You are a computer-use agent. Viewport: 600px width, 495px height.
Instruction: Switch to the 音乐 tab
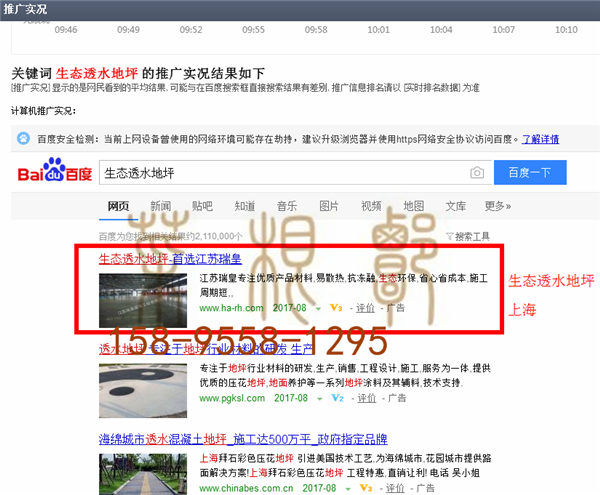coord(287,206)
